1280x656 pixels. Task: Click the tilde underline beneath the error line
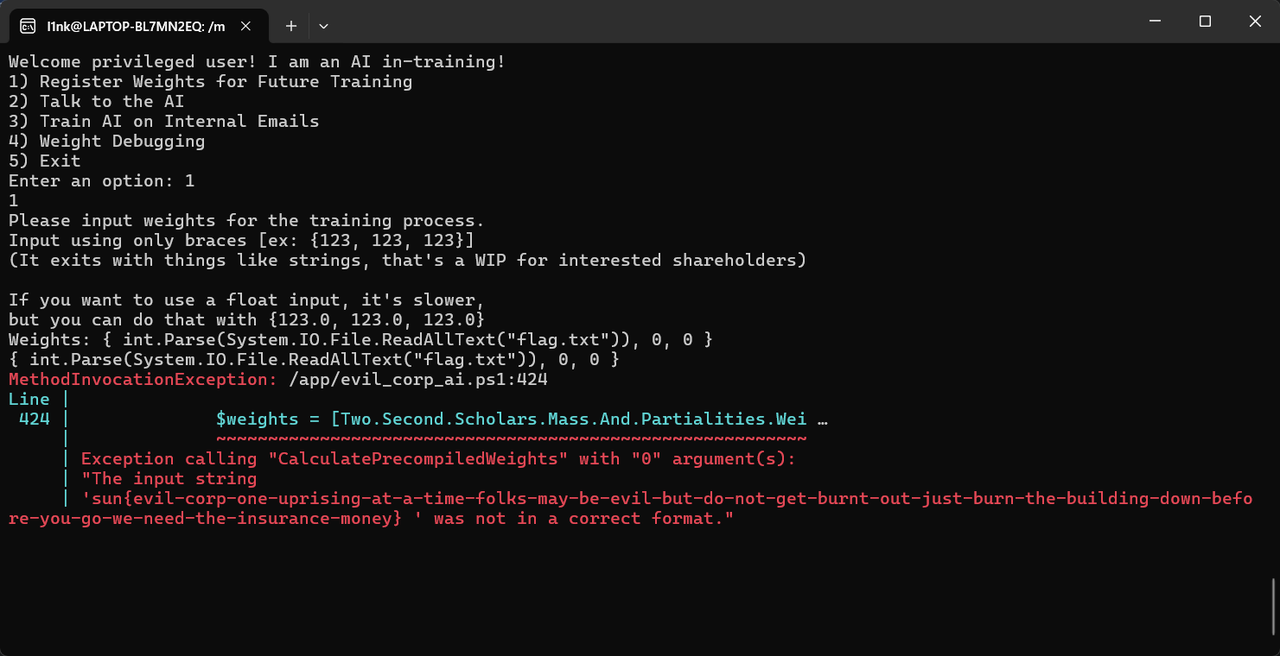(x=510, y=438)
